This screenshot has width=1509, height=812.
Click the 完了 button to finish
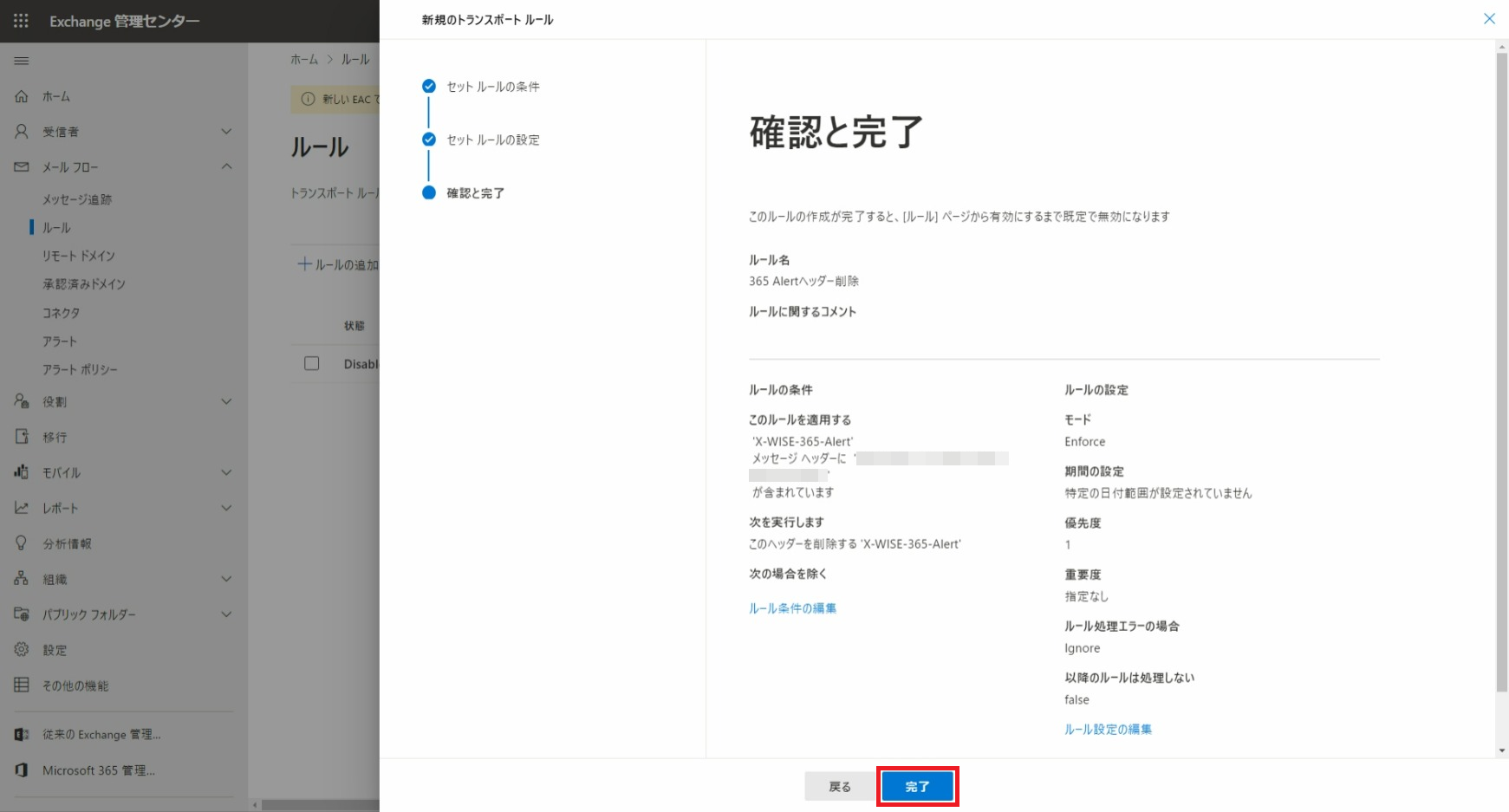click(917, 787)
